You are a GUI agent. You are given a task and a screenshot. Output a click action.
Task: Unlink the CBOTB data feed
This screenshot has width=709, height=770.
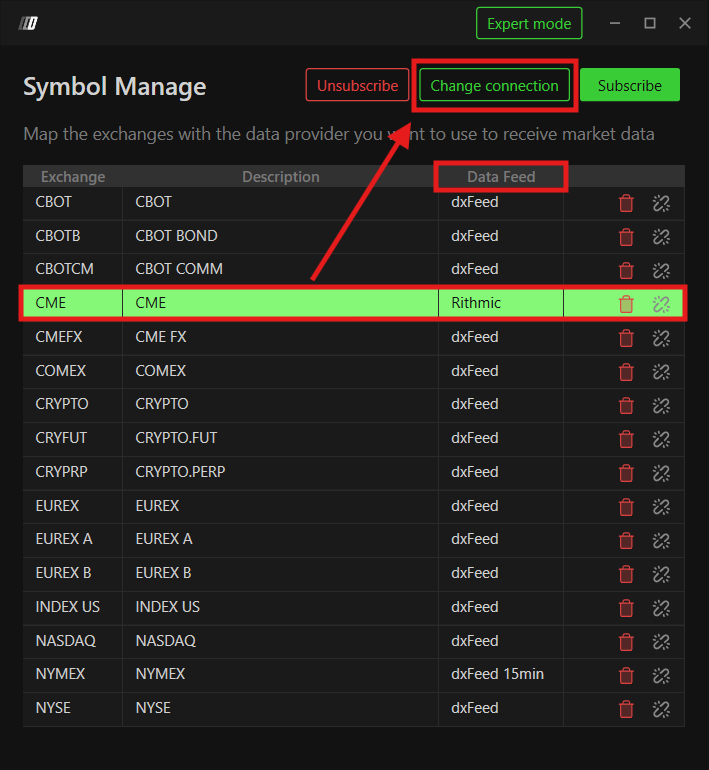(x=661, y=237)
